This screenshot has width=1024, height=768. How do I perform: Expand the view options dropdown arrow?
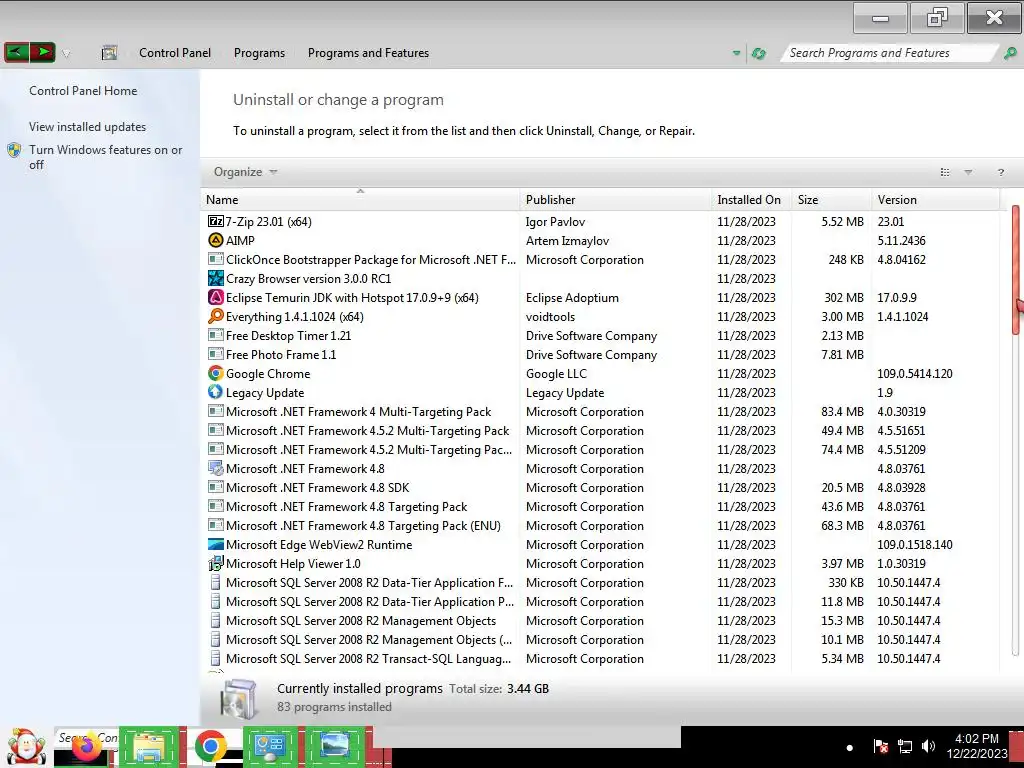point(968,172)
